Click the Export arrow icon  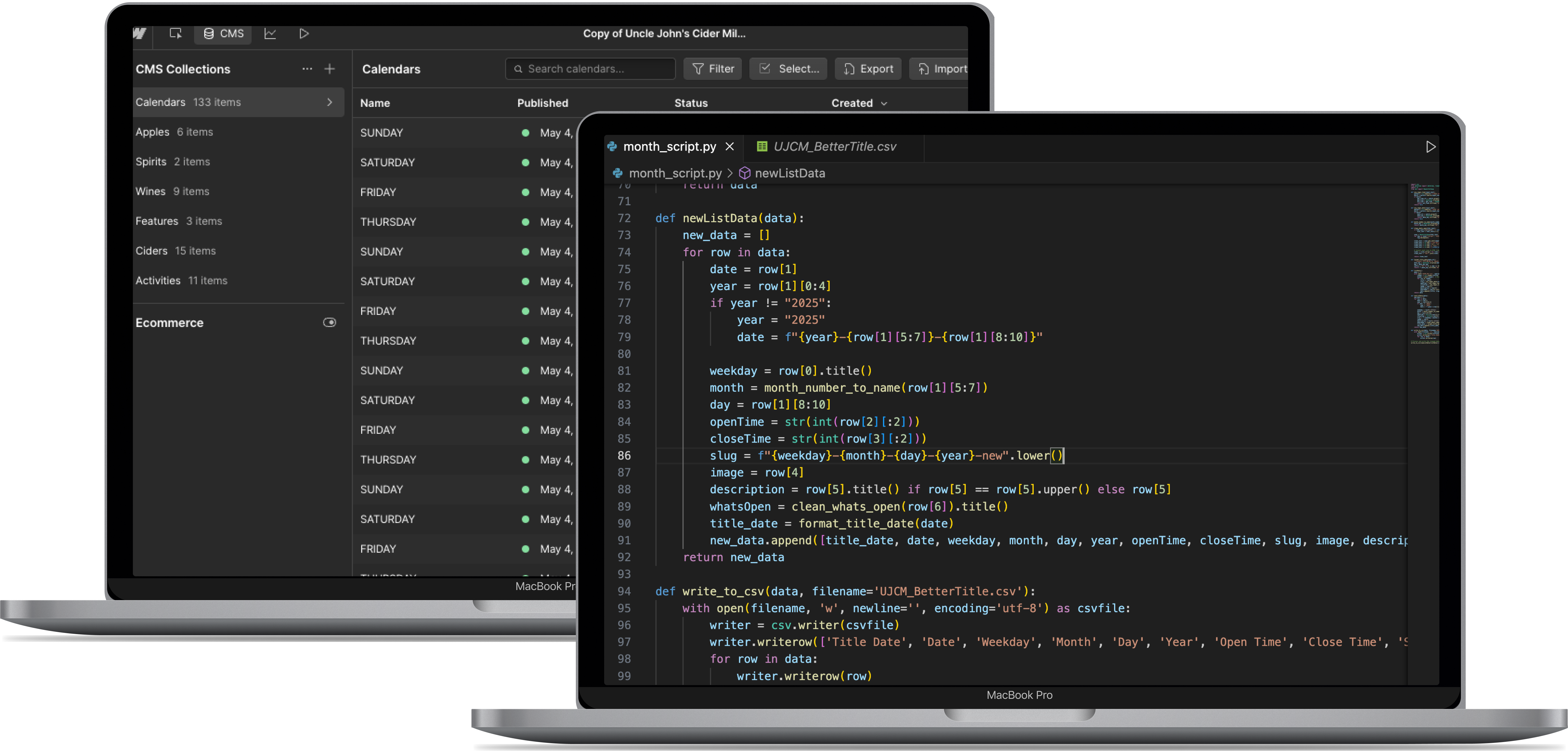[x=849, y=69]
